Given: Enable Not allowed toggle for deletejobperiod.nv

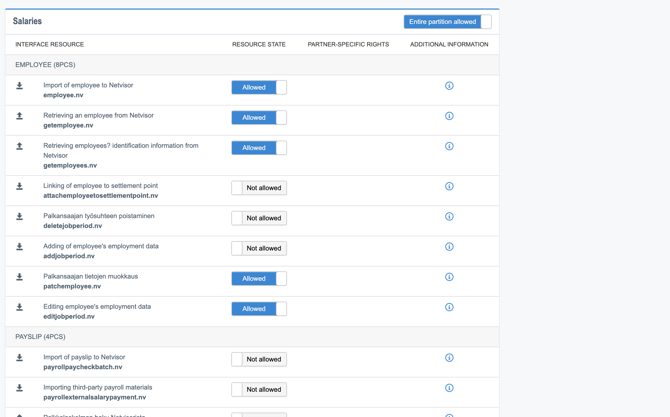Looking at the screenshot, I should tap(259, 218).
